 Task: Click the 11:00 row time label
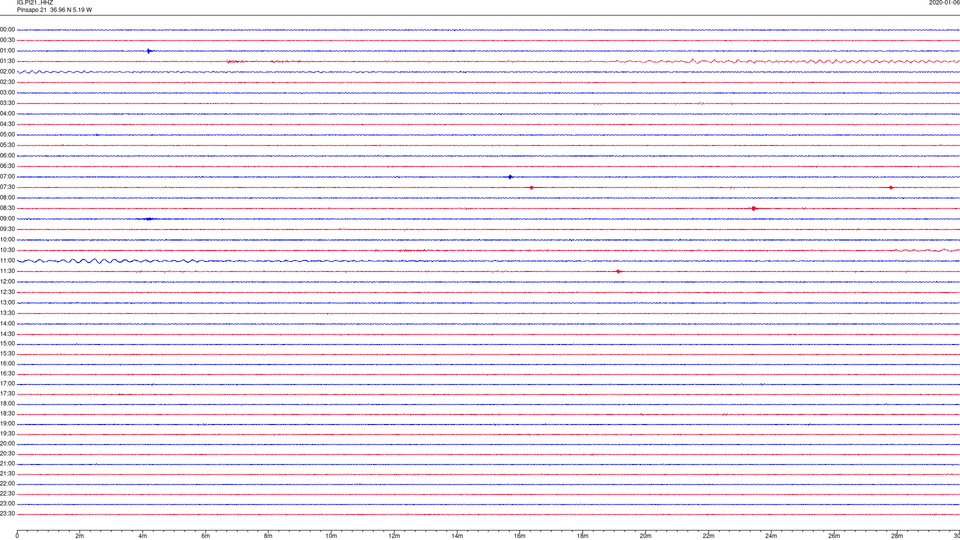[7, 261]
